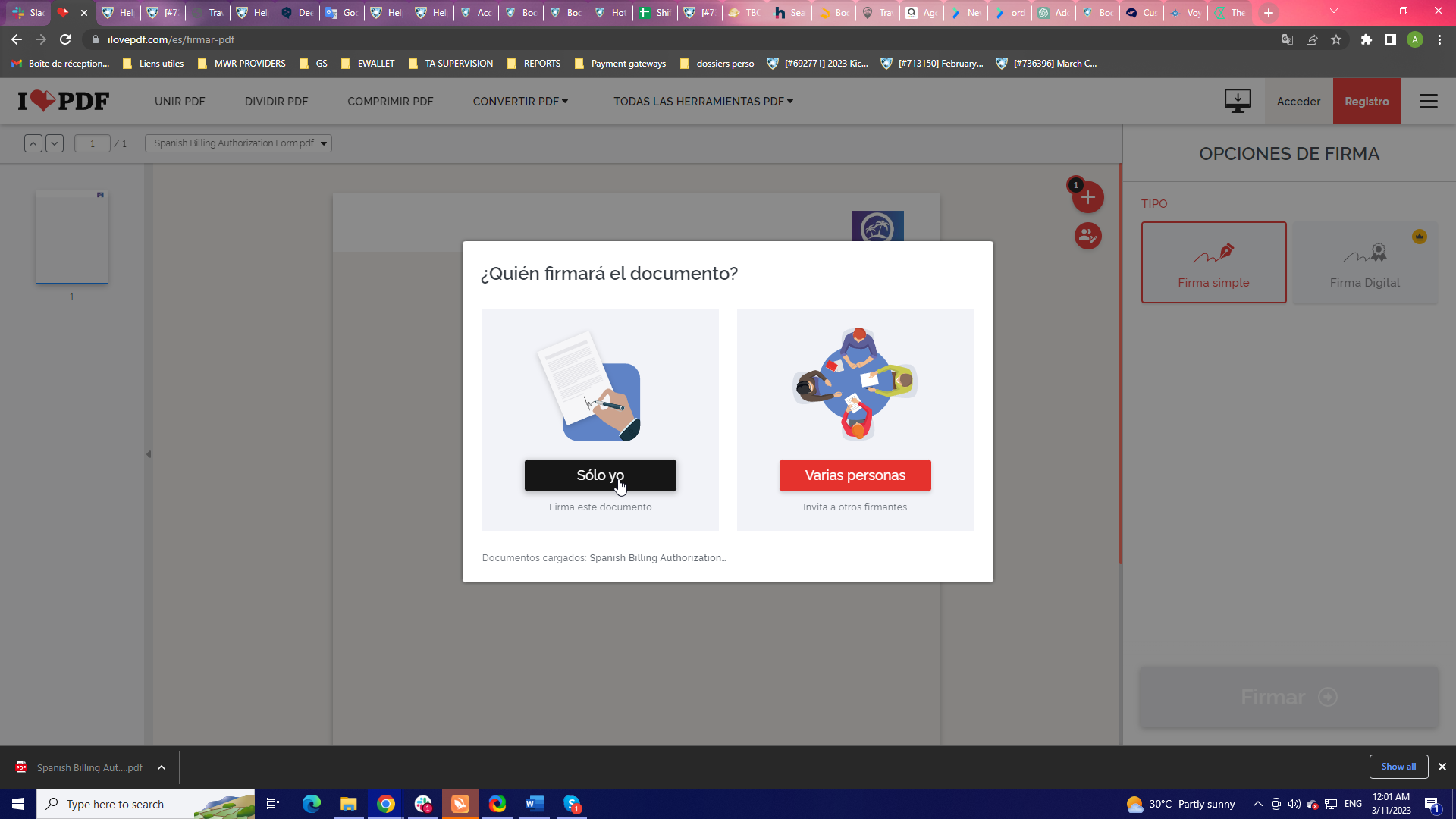Open Chrome extensions puzzle icon
Screen dimensions: 1456x819
(1366, 39)
